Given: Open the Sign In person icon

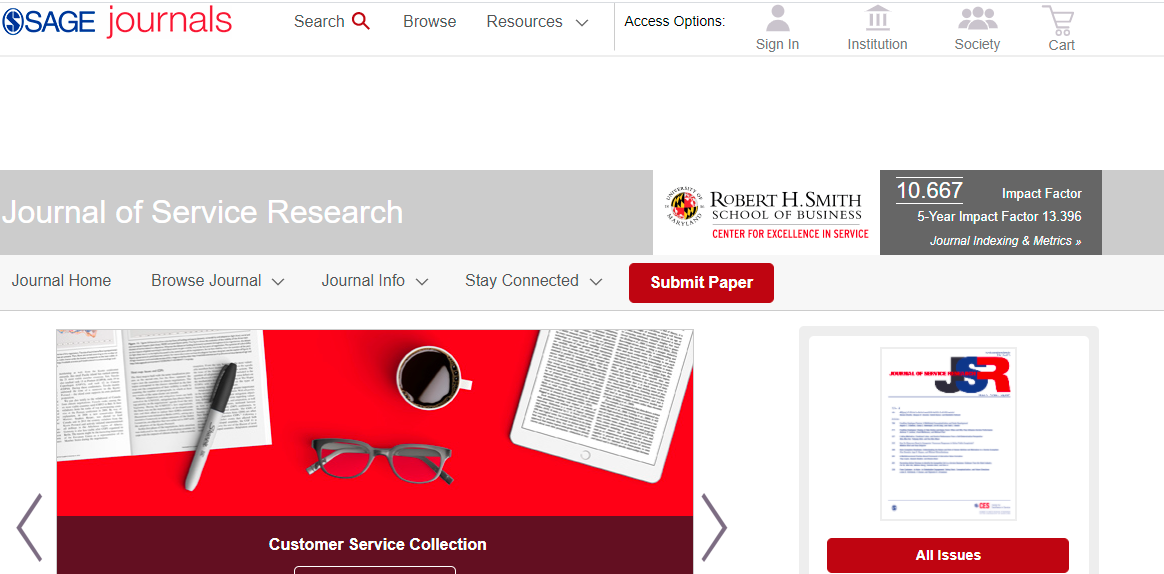Looking at the screenshot, I should 777,18.
